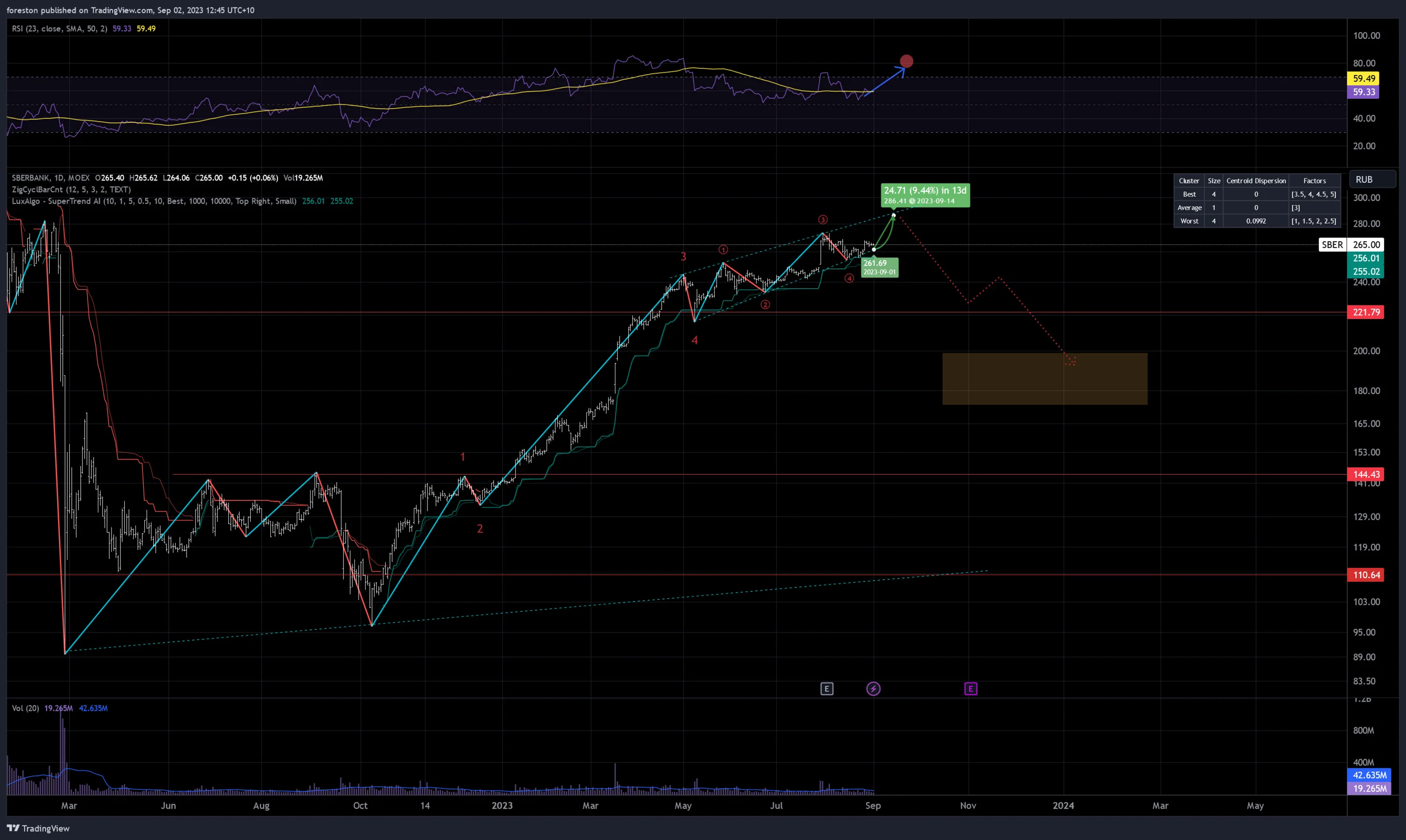The width and height of the screenshot is (1406, 840).
Task: Click the green 261.69 2023-09-01 label
Action: (879, 267)
